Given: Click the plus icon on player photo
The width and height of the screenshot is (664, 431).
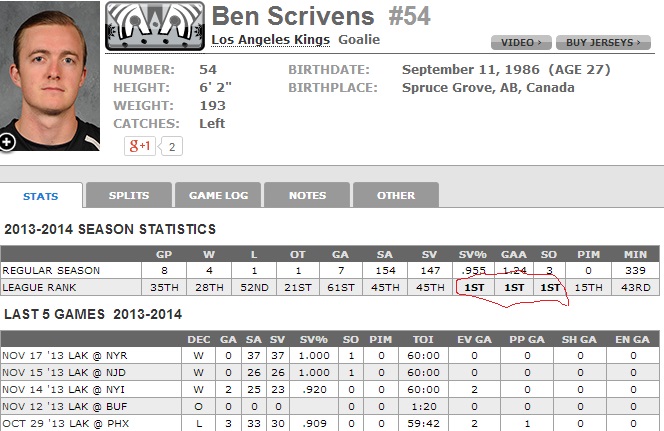Looking at the screenshot, I should 7,142.
